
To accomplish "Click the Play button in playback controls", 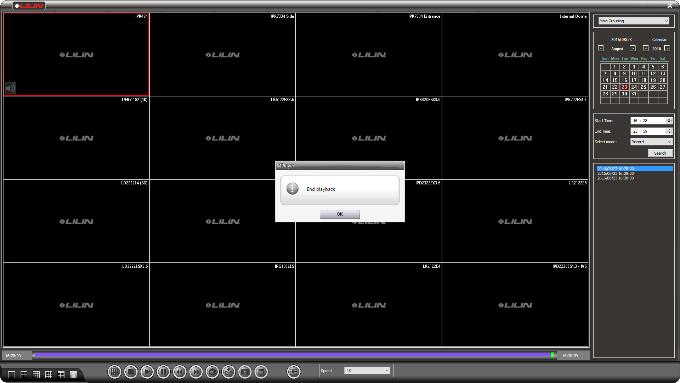I will [x=147, y=372].
